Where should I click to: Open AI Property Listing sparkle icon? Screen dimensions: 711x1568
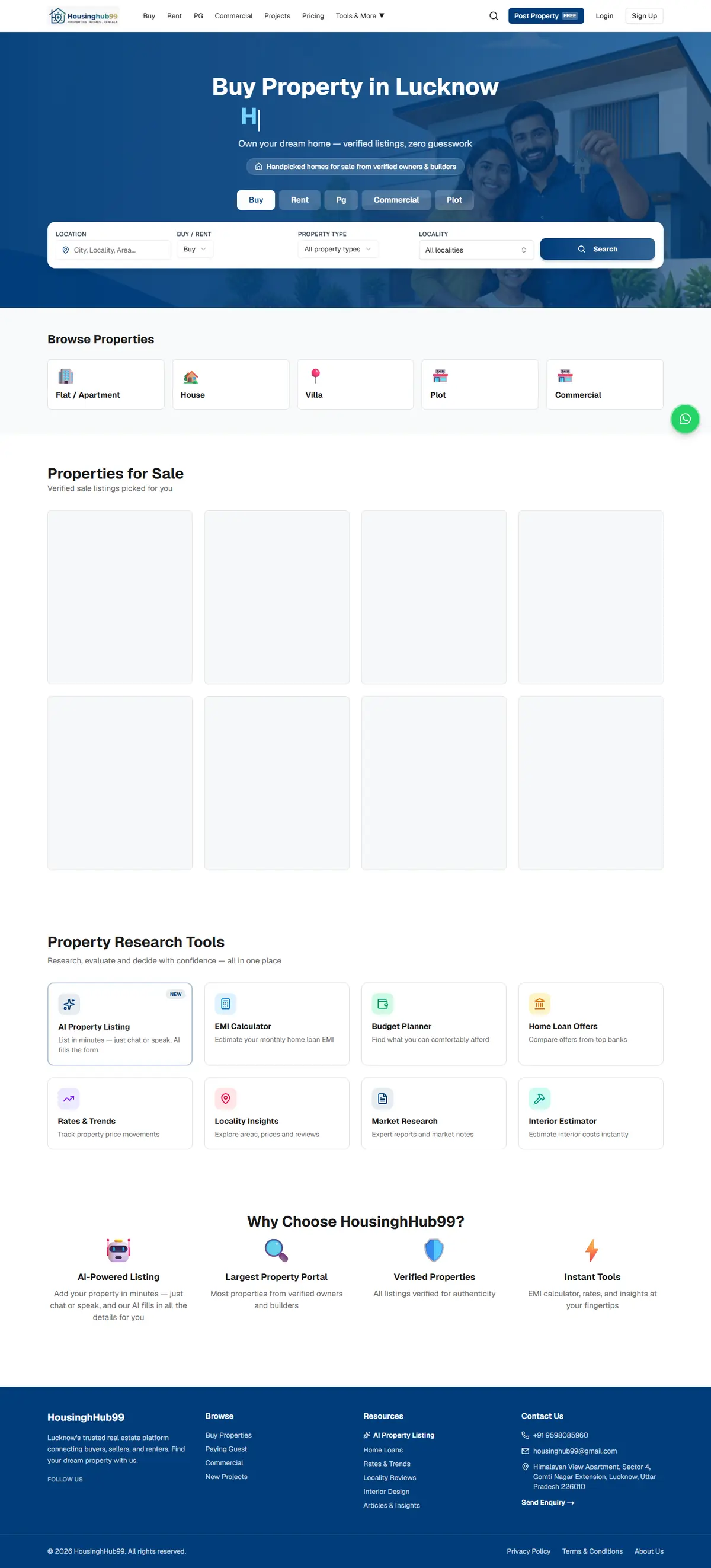tap(69, 1004)
